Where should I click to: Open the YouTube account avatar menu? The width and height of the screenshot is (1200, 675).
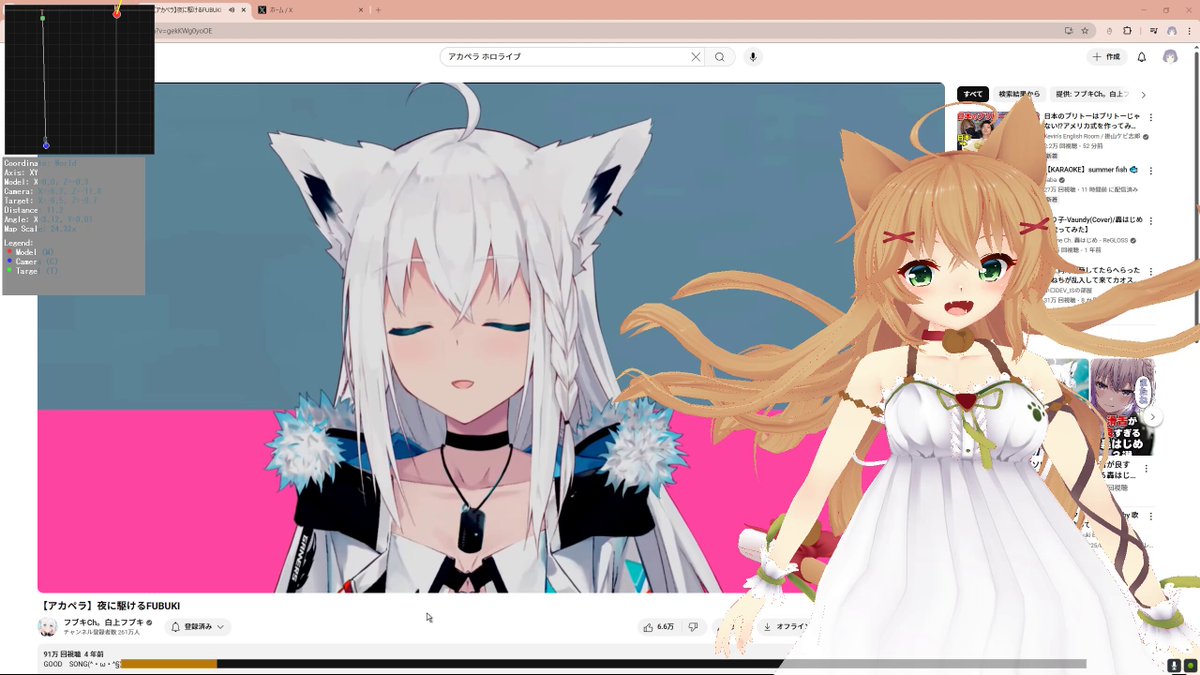[1170, 57]
